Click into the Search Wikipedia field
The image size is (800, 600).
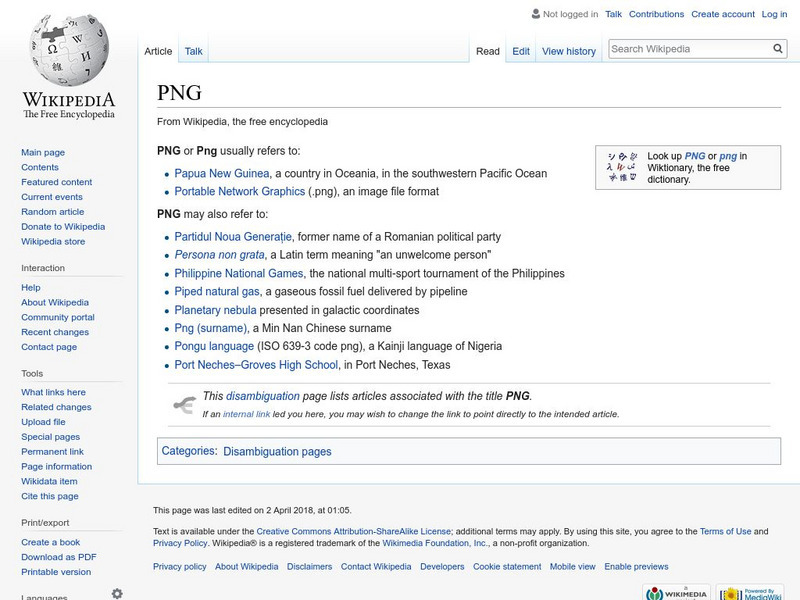coord(690,49)
